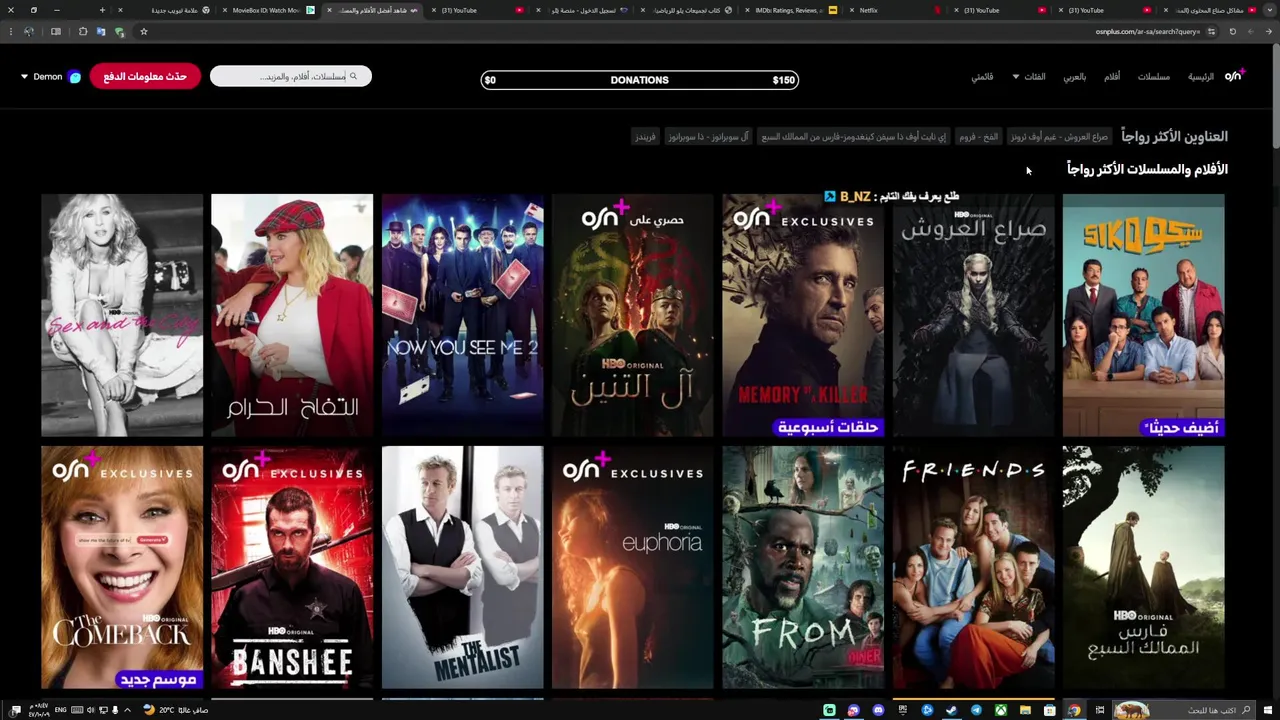The image size is (1280, 720).
Task: Open the فارس الممالك السبع poster
Action: 1143,568
